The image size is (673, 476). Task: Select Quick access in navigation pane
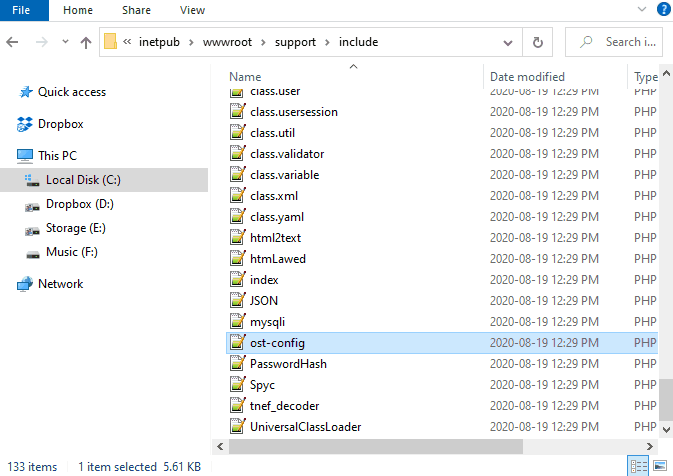click(x=72, y=92)
